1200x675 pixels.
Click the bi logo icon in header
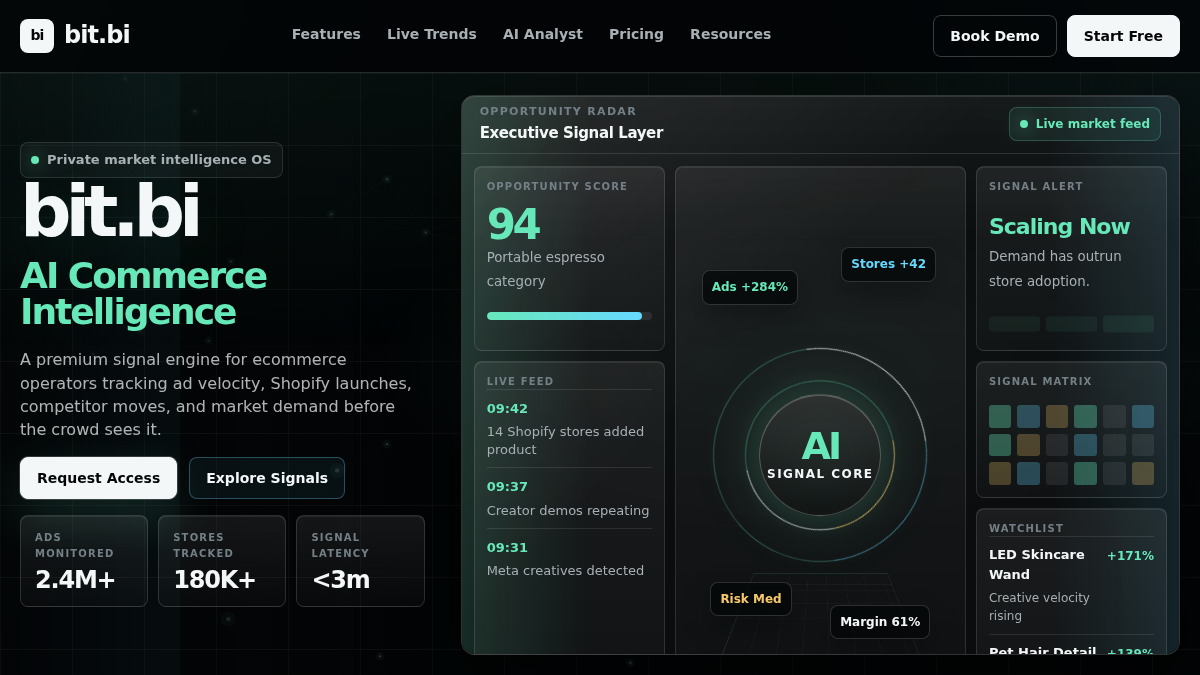(x=37, y=36)
